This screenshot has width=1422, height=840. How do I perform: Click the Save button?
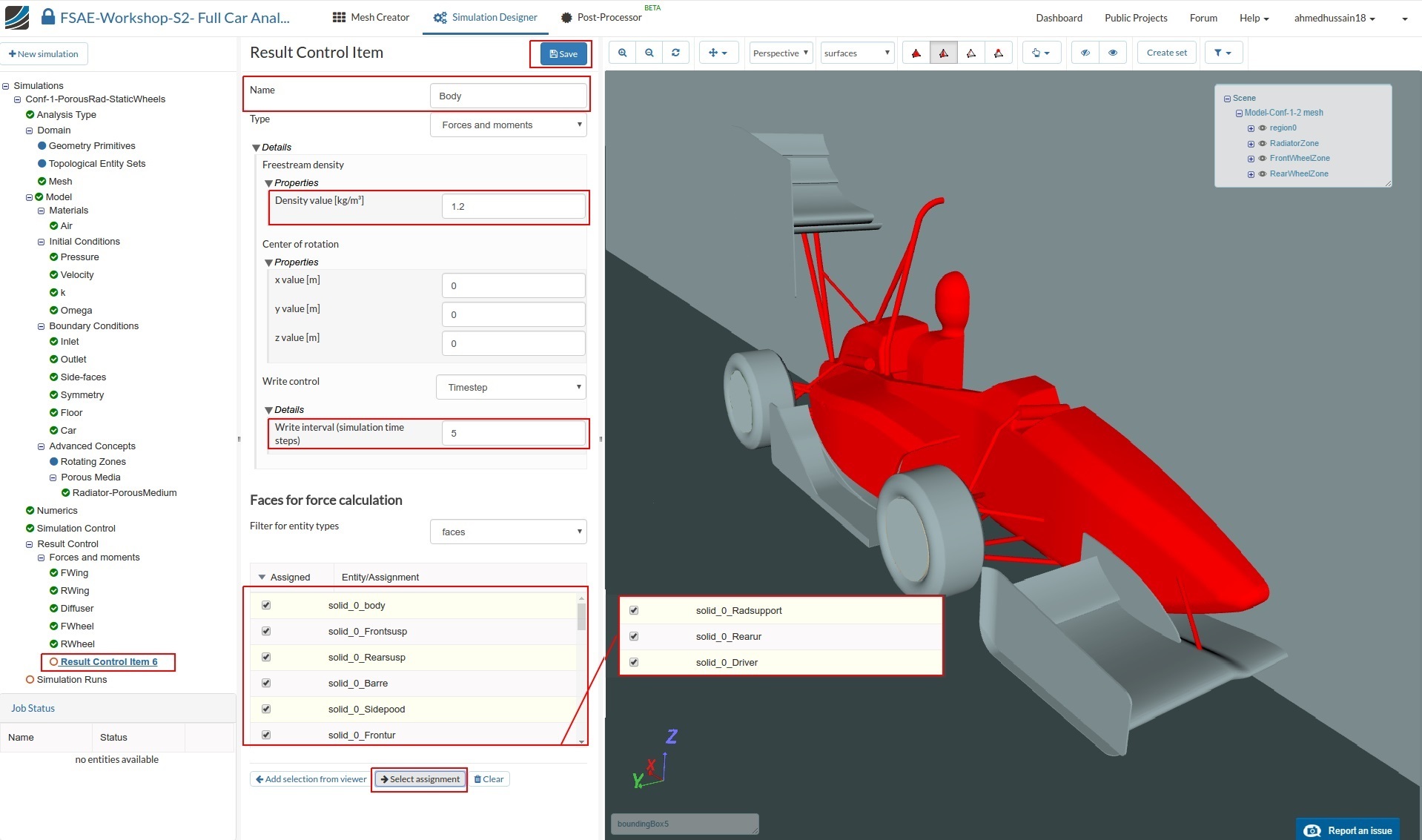pyautogui.click(x=563, y=53)
